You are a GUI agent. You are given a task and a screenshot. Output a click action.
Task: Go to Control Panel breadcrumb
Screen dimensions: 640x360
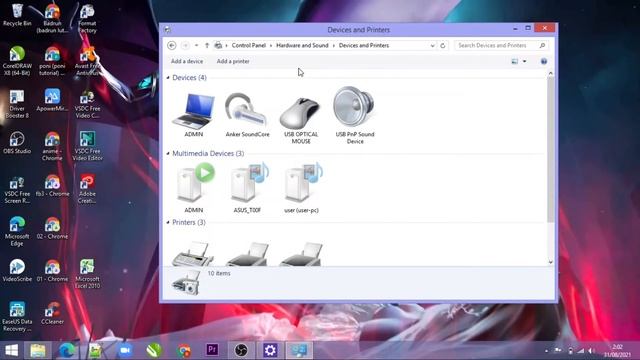(249, 45)
